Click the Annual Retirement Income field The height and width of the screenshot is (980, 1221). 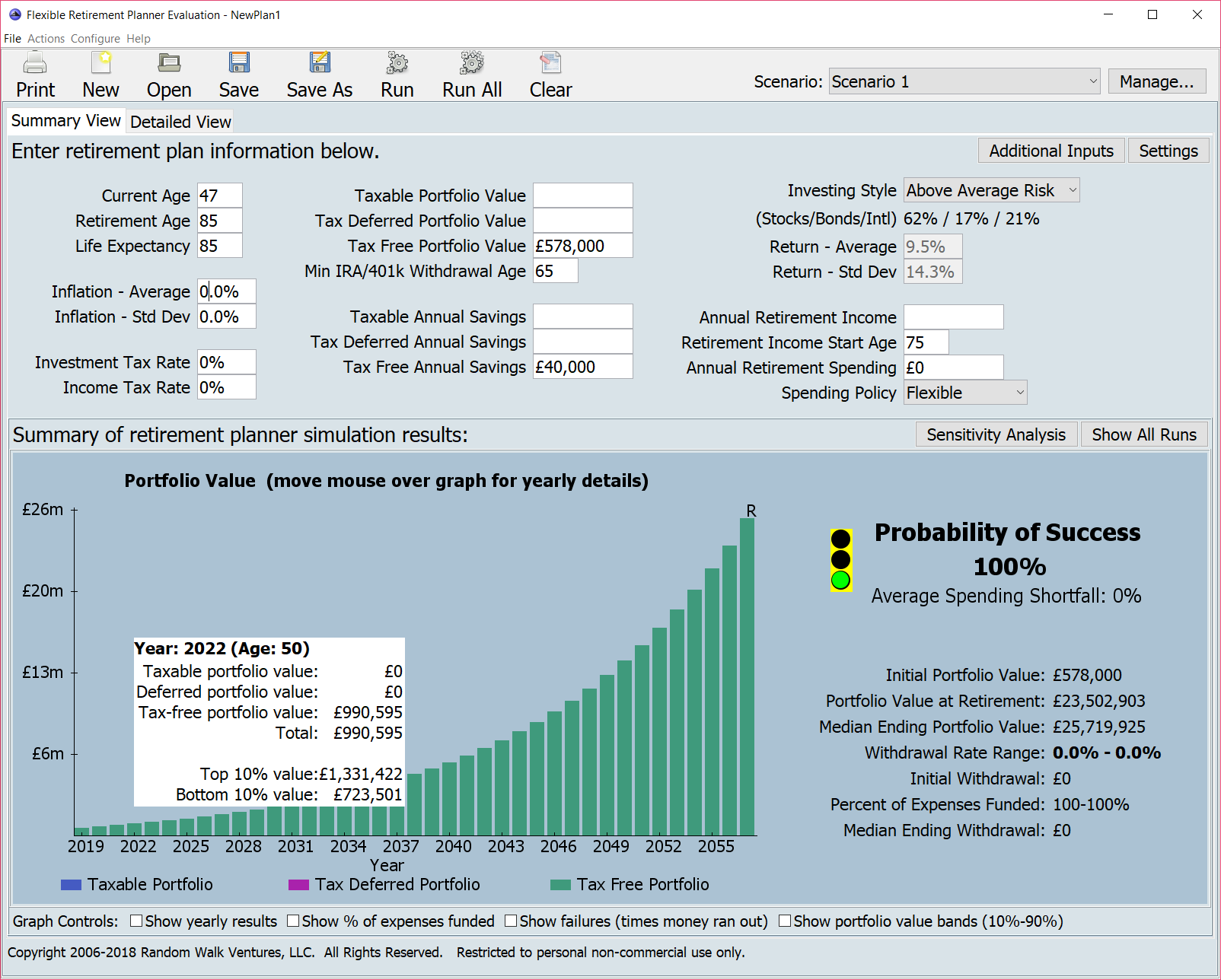[x=953, y=317]
